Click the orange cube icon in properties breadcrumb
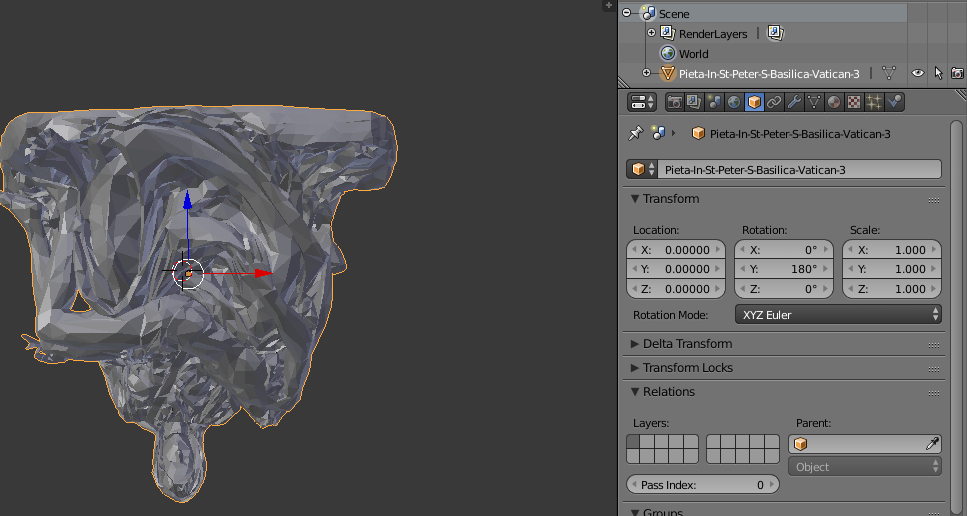The height and width of the screenshot is (516, 967). coord(698,134)
